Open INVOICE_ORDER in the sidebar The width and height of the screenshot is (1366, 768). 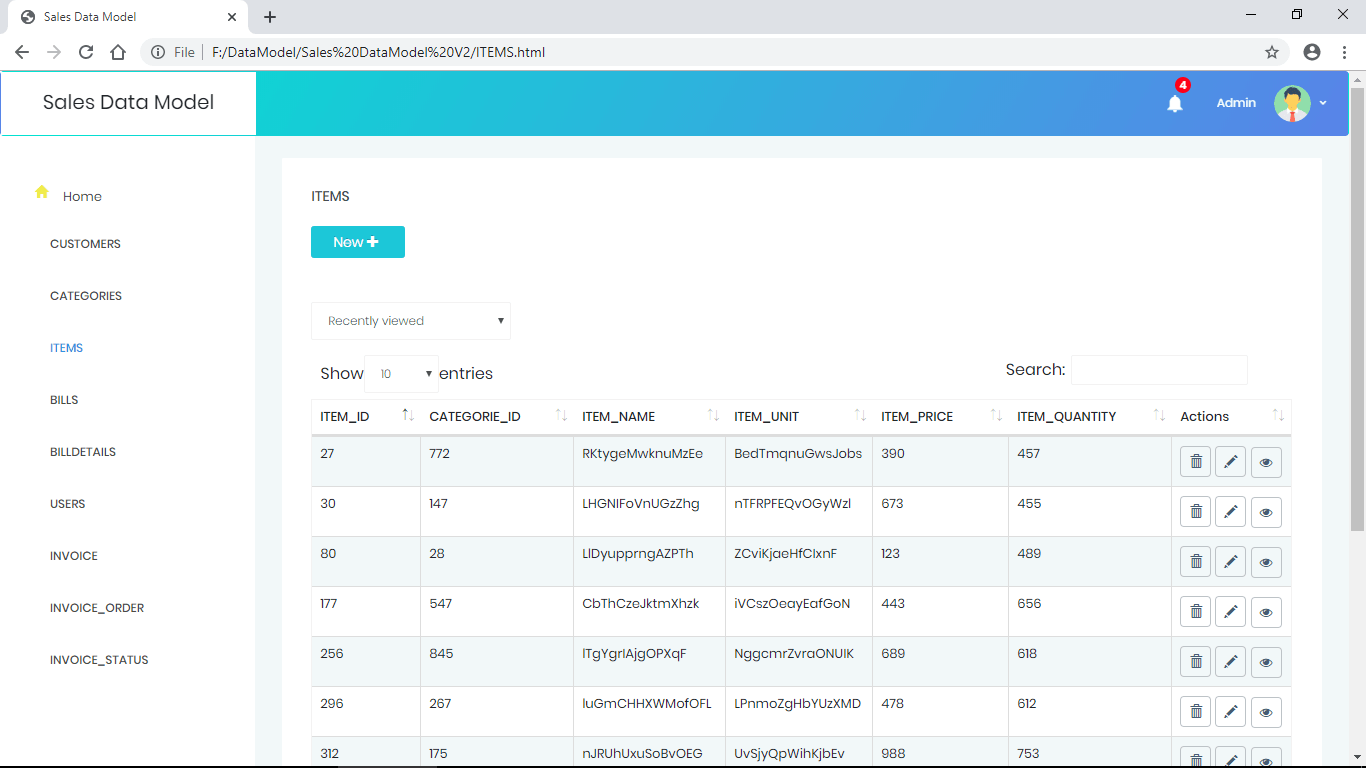click(x=97, y=608)
